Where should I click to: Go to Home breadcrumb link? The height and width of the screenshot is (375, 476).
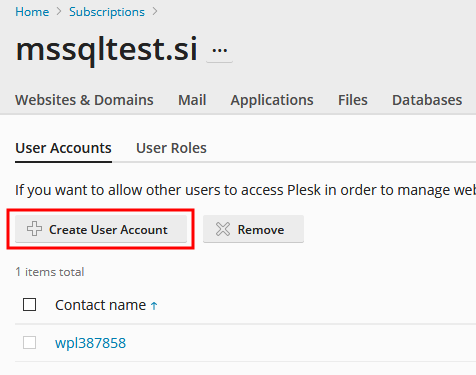point(32,12)
